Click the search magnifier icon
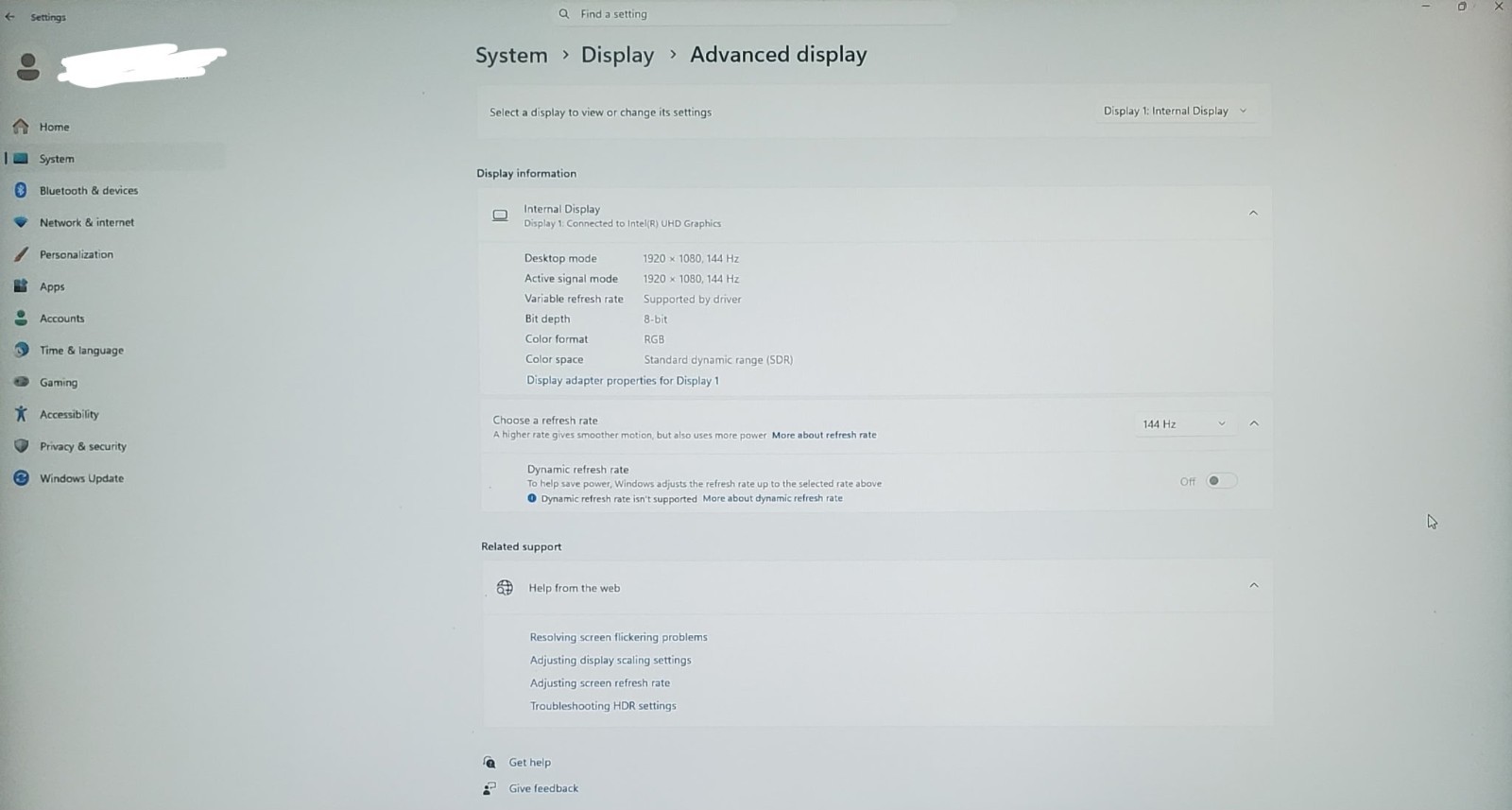The image size is (1512, 810). 564,14
